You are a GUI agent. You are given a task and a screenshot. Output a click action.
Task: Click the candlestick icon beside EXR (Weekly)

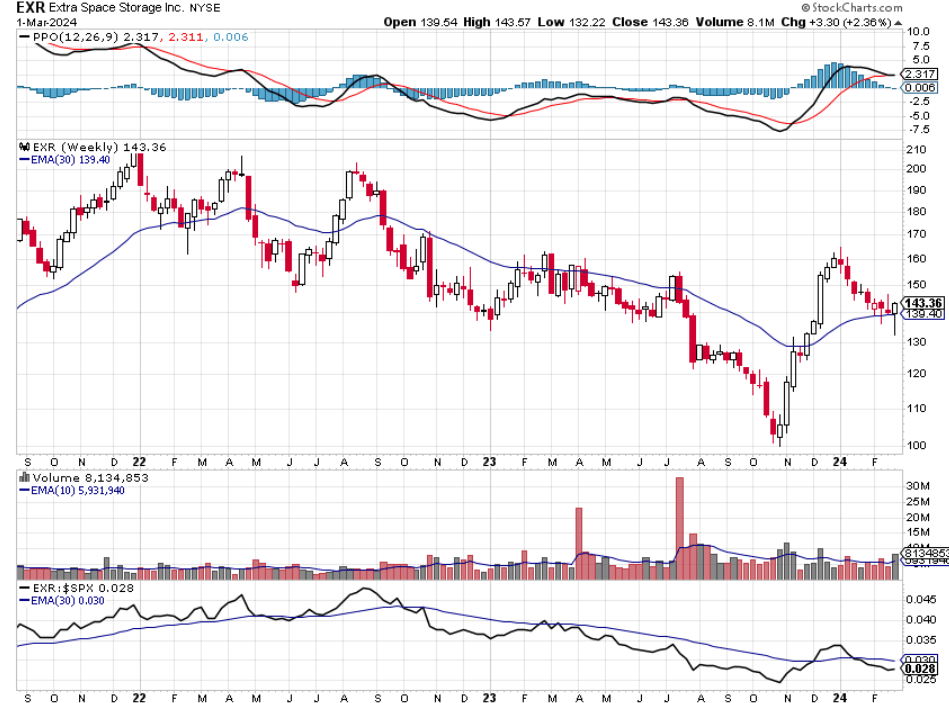click(25, 146)
